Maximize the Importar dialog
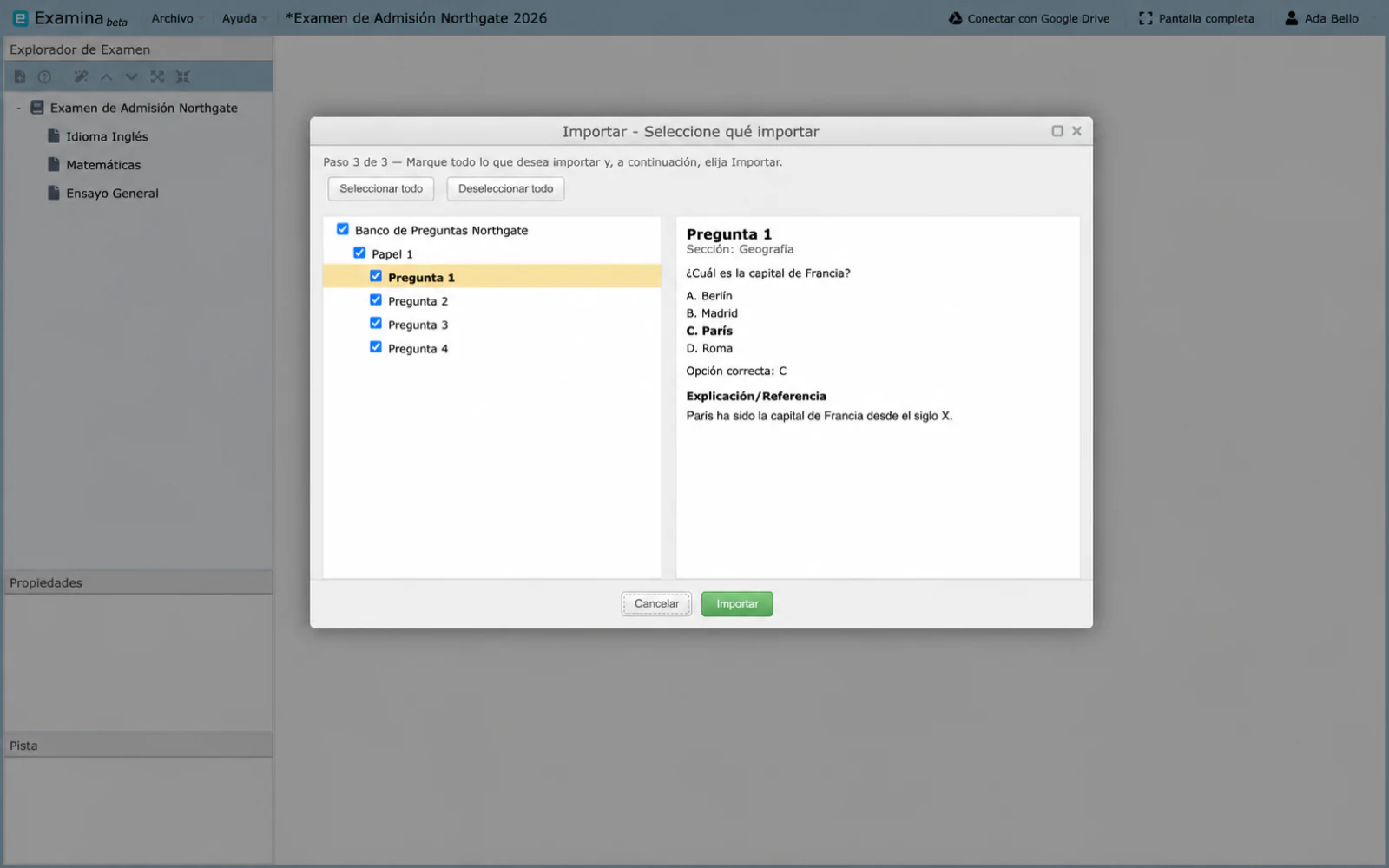1389x868 pixels. (1057, 131)
